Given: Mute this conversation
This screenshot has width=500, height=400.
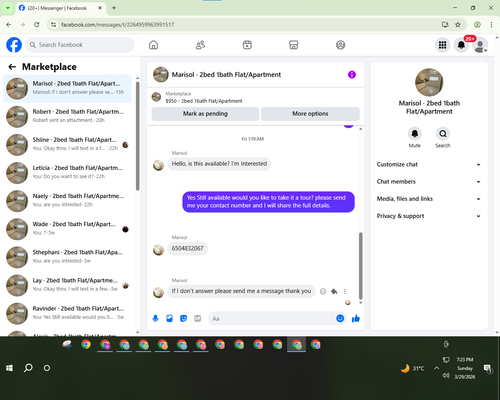Looking at the screenshot, I should (415, 134).
